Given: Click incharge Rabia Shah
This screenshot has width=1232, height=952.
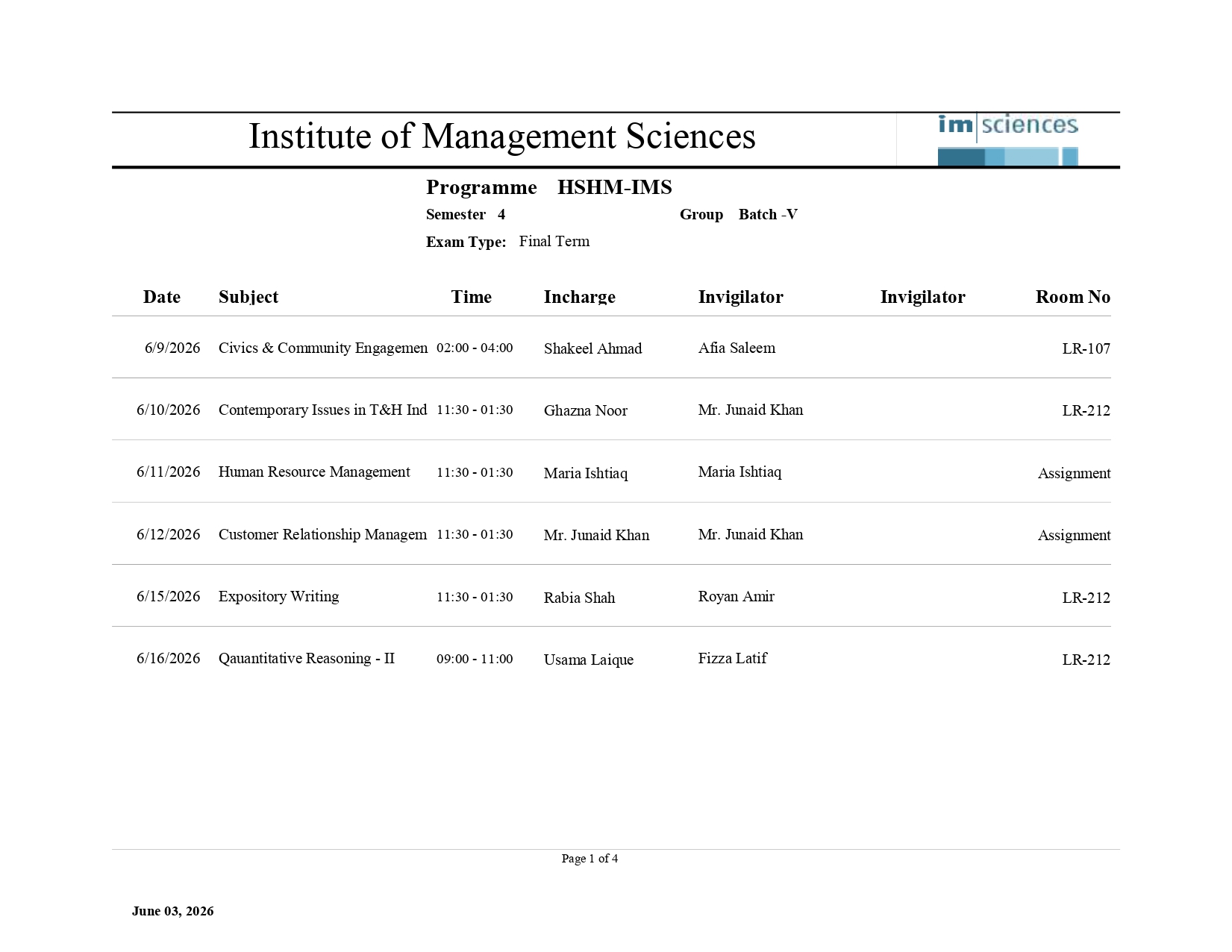Looking at the screenshot, I should point(579,598).
